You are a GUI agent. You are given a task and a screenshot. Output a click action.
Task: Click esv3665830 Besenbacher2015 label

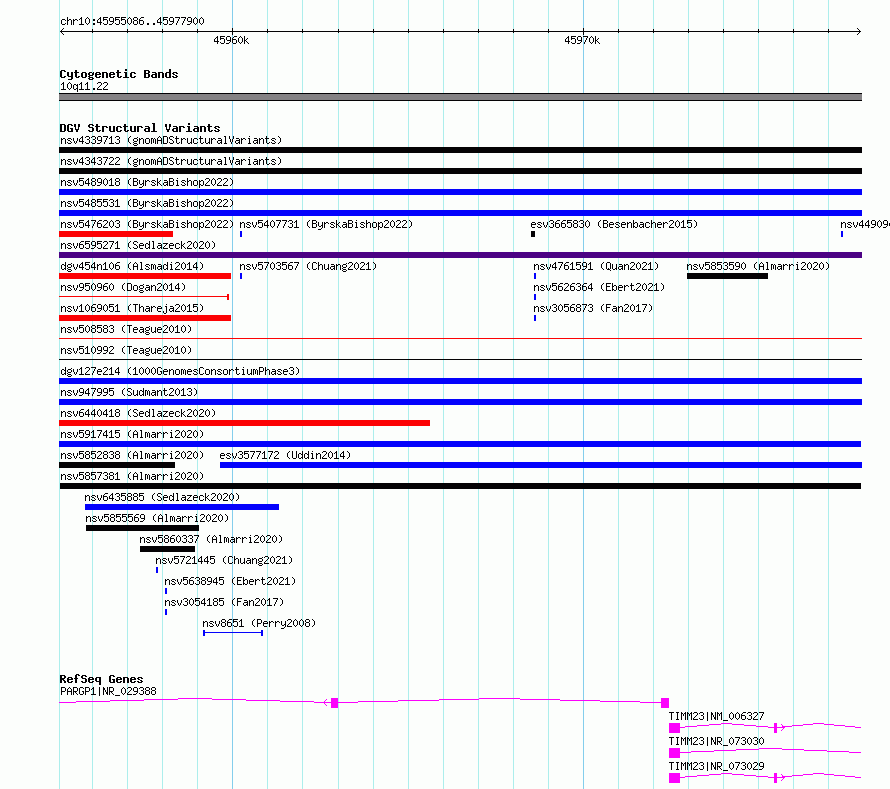(x=614, y=224)
